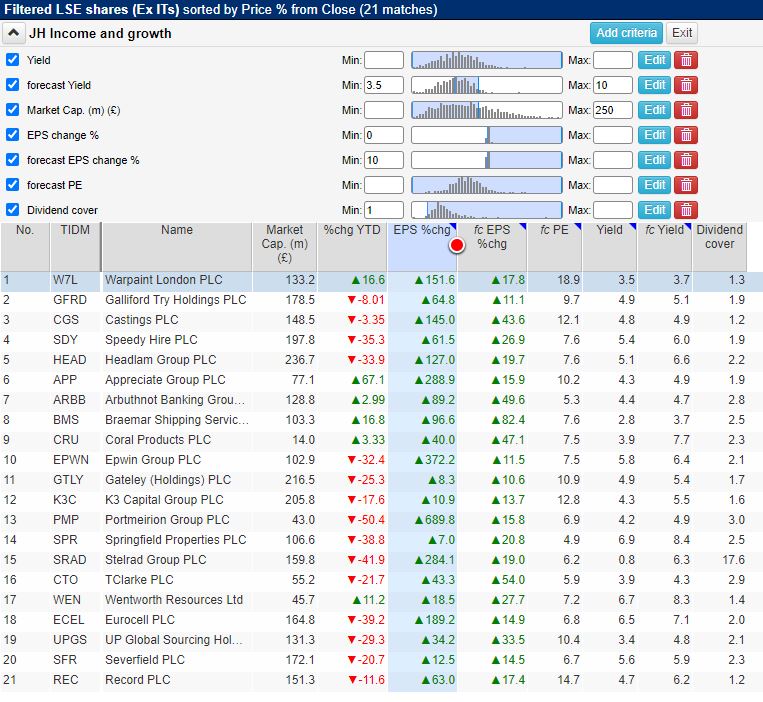Click the forecast Yield histogram range slider
The image size is (763, 702).
486,85
